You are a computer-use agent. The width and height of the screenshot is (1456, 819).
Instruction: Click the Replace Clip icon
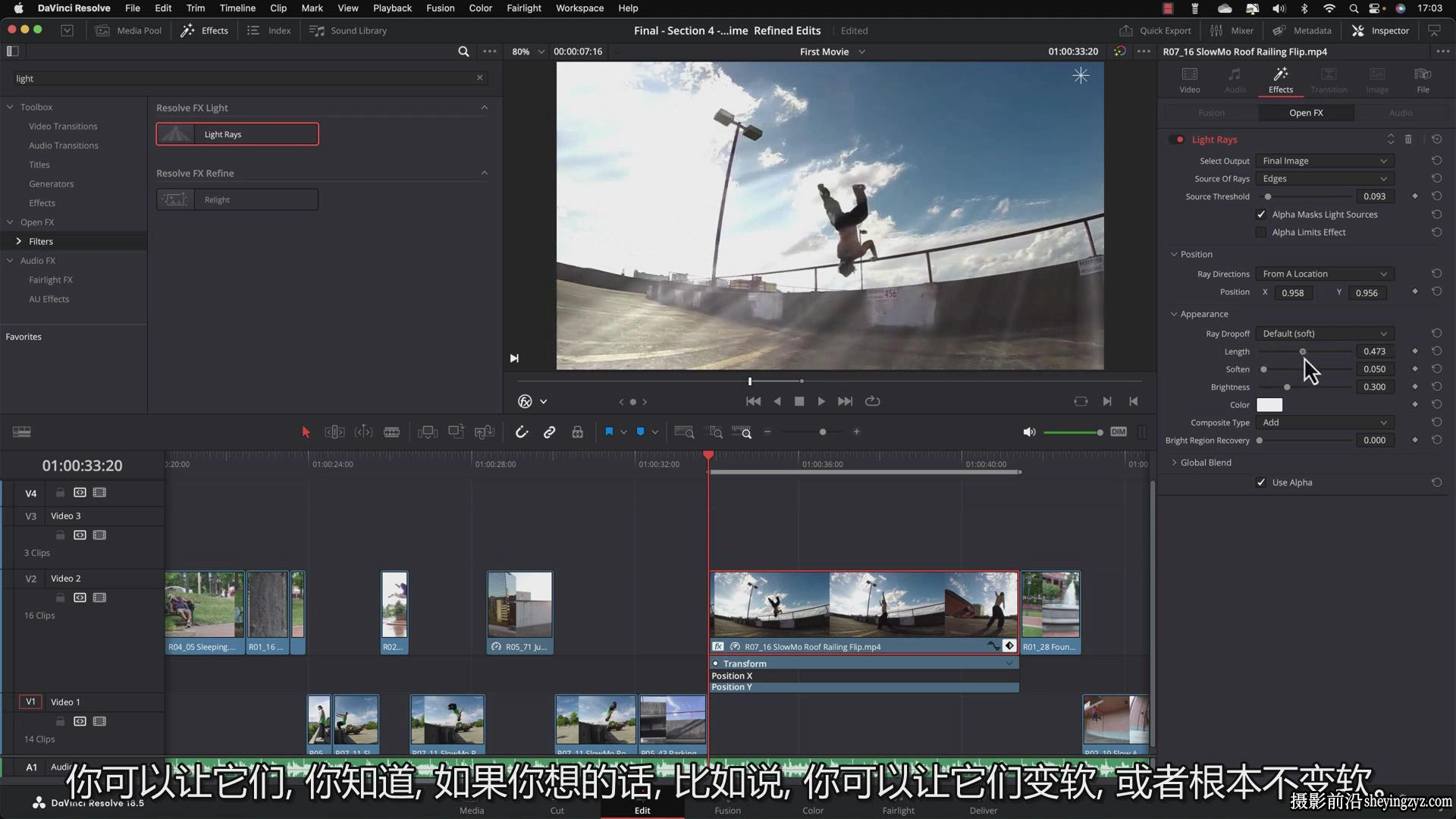pyautogui.click(x=485, y=432)
